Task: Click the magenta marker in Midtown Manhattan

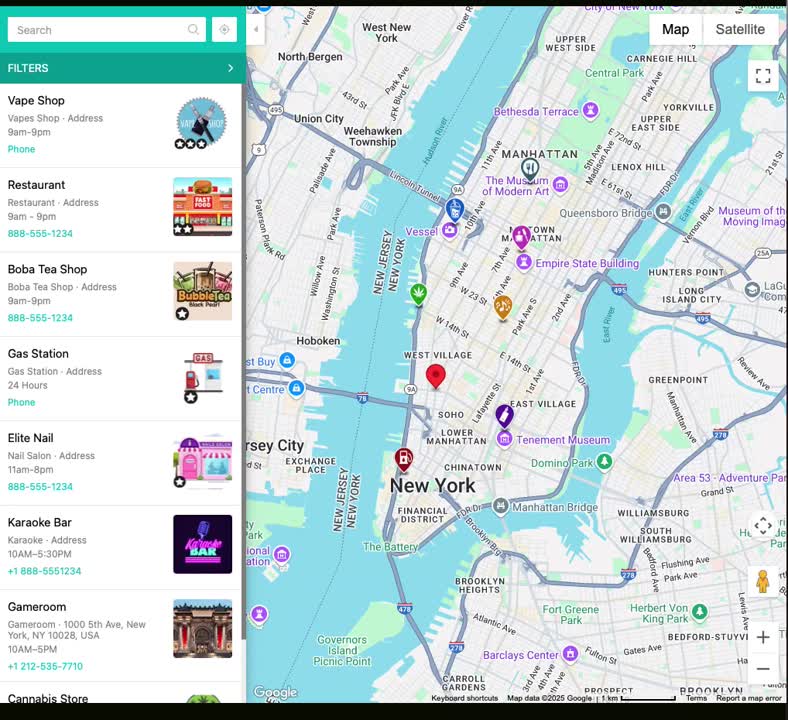Action: (x=521, y=237)
